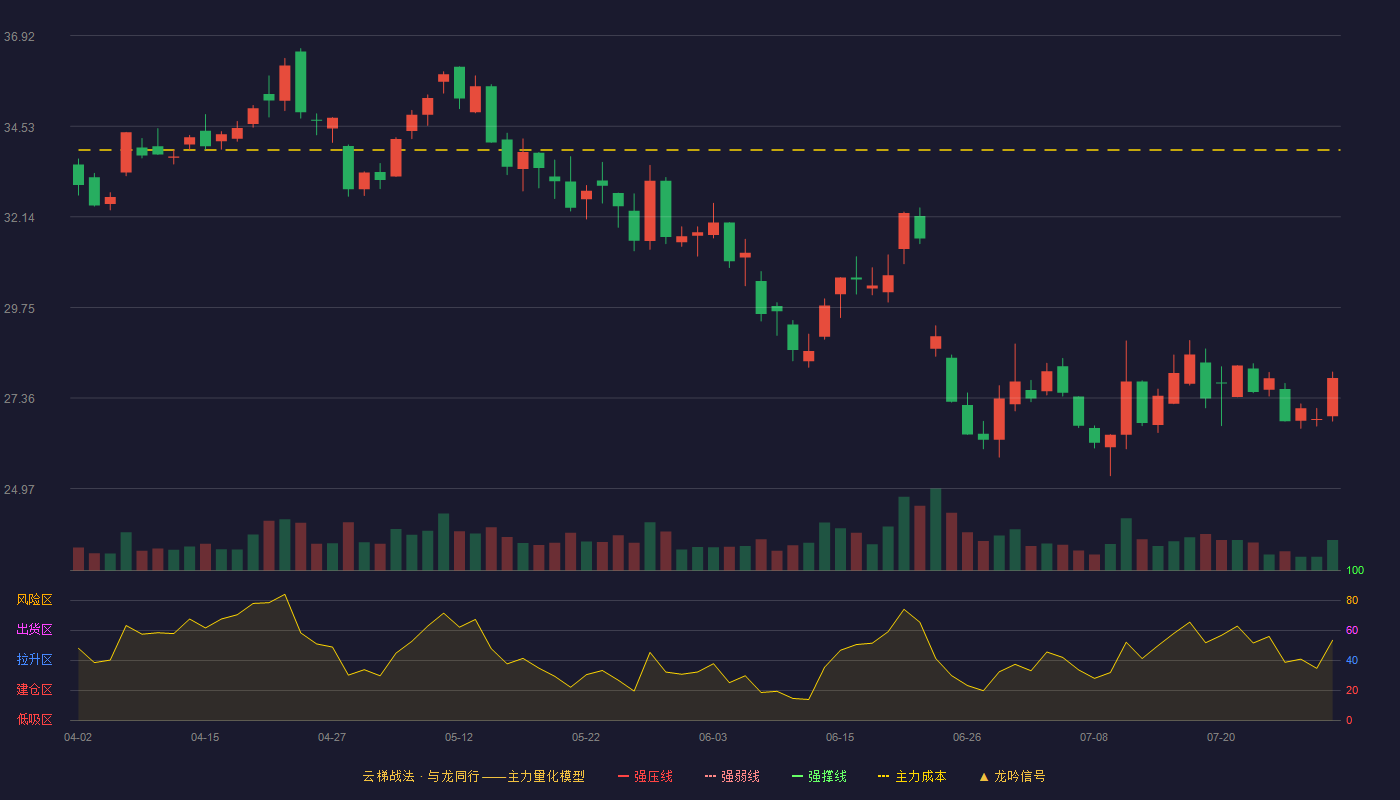Screen dimensions: 1400x800
Task: Click the 05-12 date label
Action: click(459, 737)
